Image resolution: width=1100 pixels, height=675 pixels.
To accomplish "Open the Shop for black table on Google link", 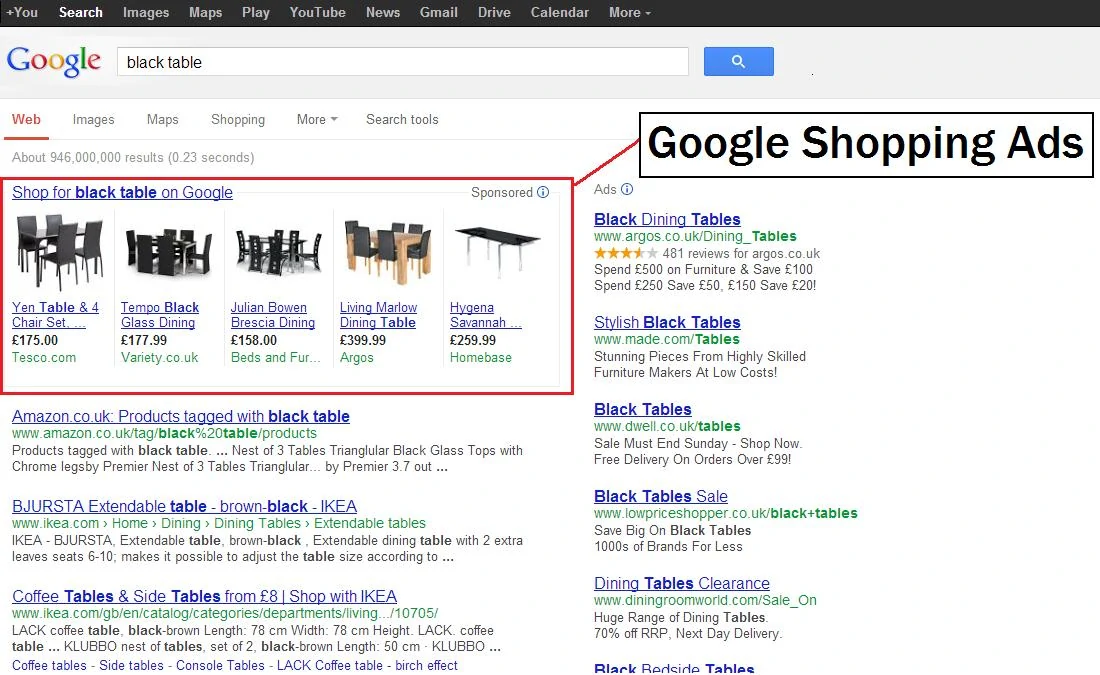I will point(122,192).
